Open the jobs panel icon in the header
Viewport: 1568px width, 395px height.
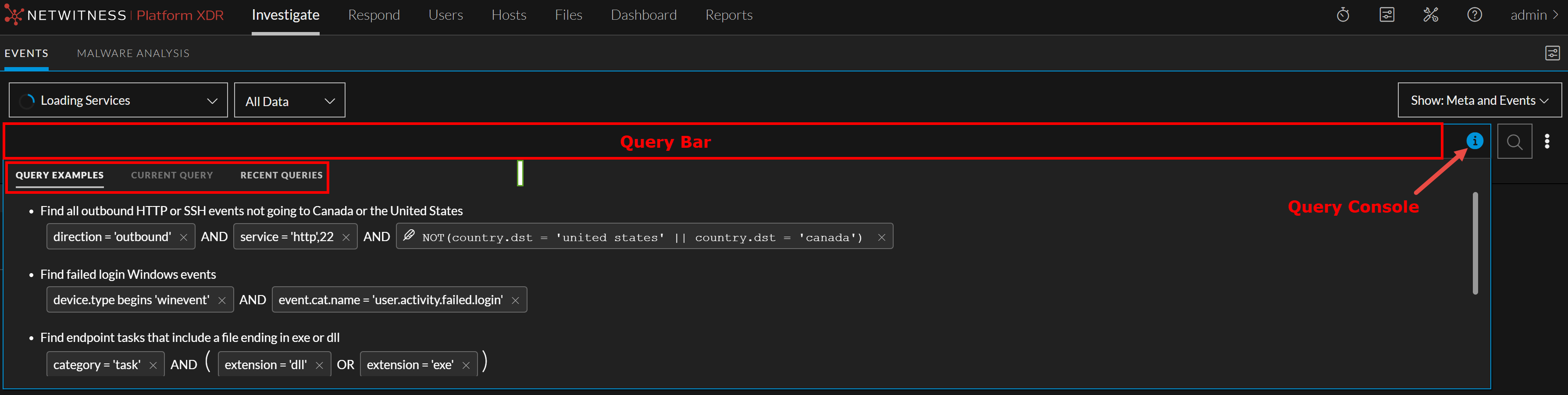[1387, 14]
